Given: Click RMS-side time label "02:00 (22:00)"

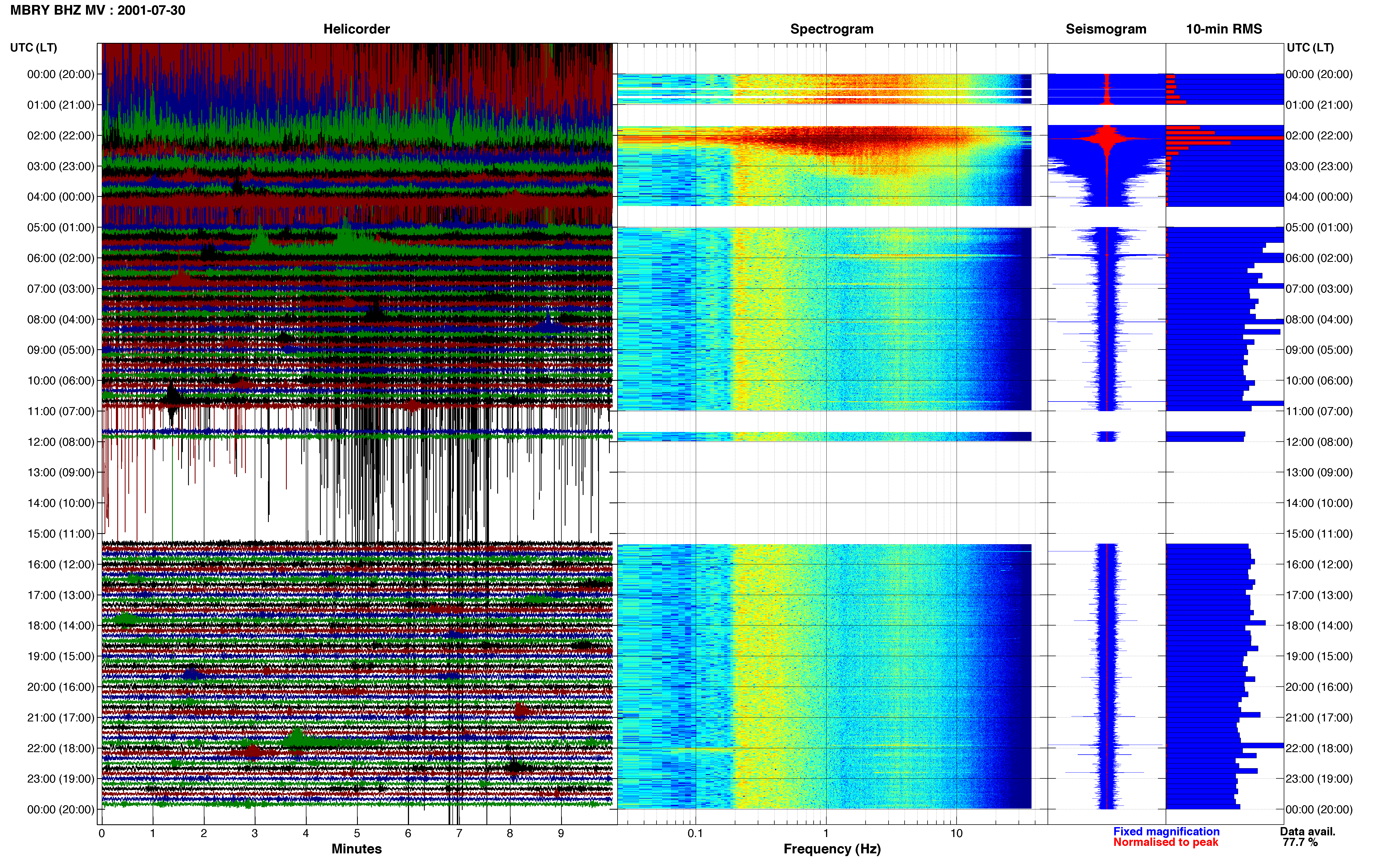Looking at the screenshot, I should coord(1319,135).
